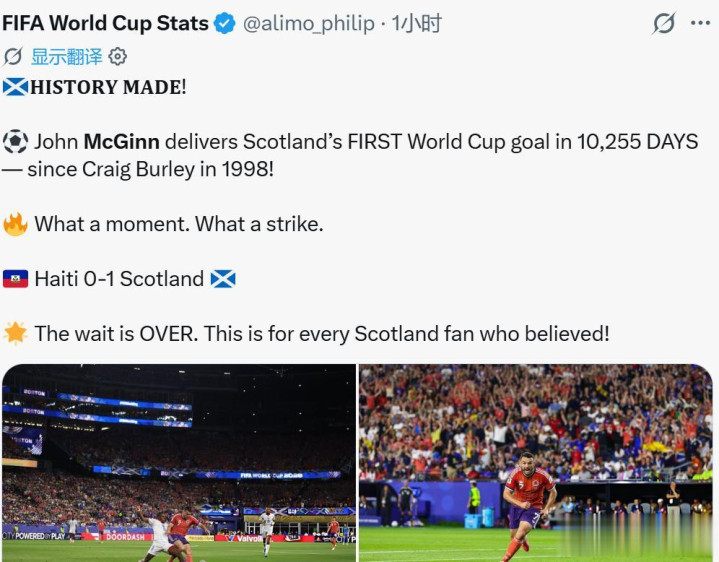Open the three-dot more options menu
719x562 pixels.
700,23
